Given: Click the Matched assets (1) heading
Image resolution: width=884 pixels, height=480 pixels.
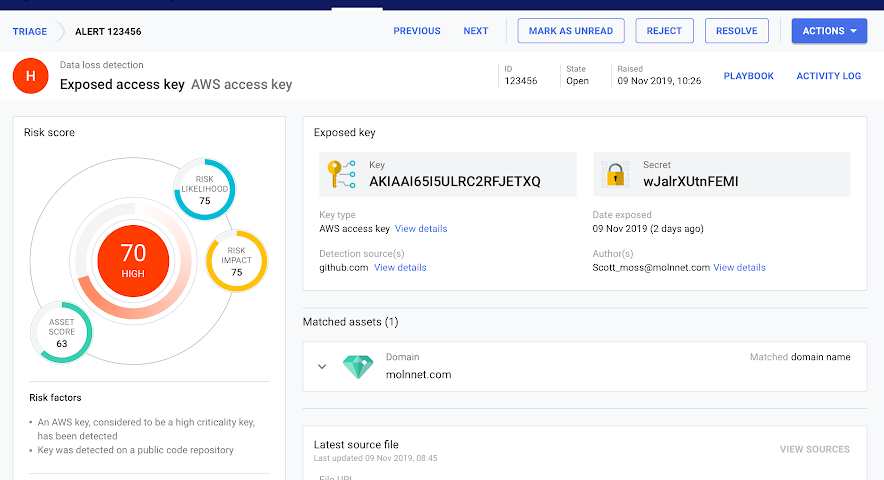Looking at the screenshot, I should 350,322.
